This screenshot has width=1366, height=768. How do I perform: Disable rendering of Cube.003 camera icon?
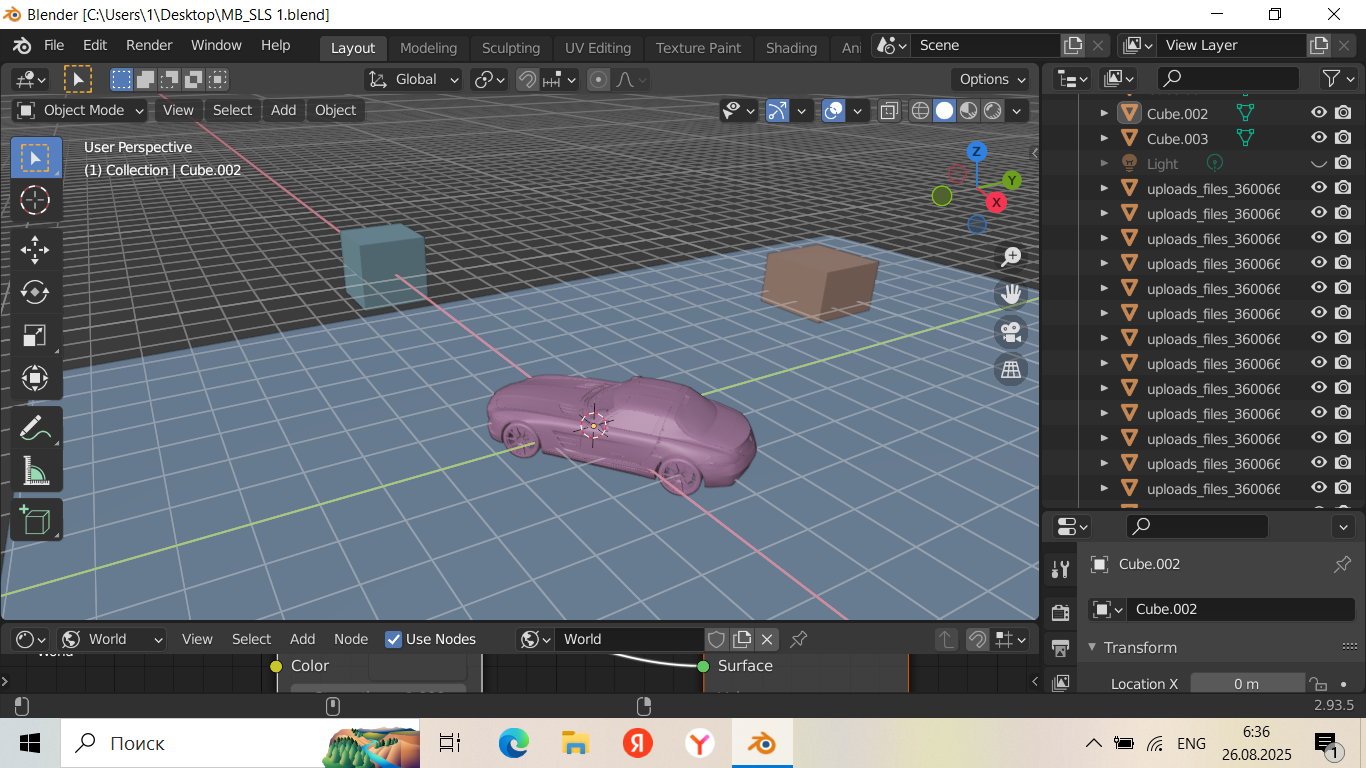click(1343, 138)
